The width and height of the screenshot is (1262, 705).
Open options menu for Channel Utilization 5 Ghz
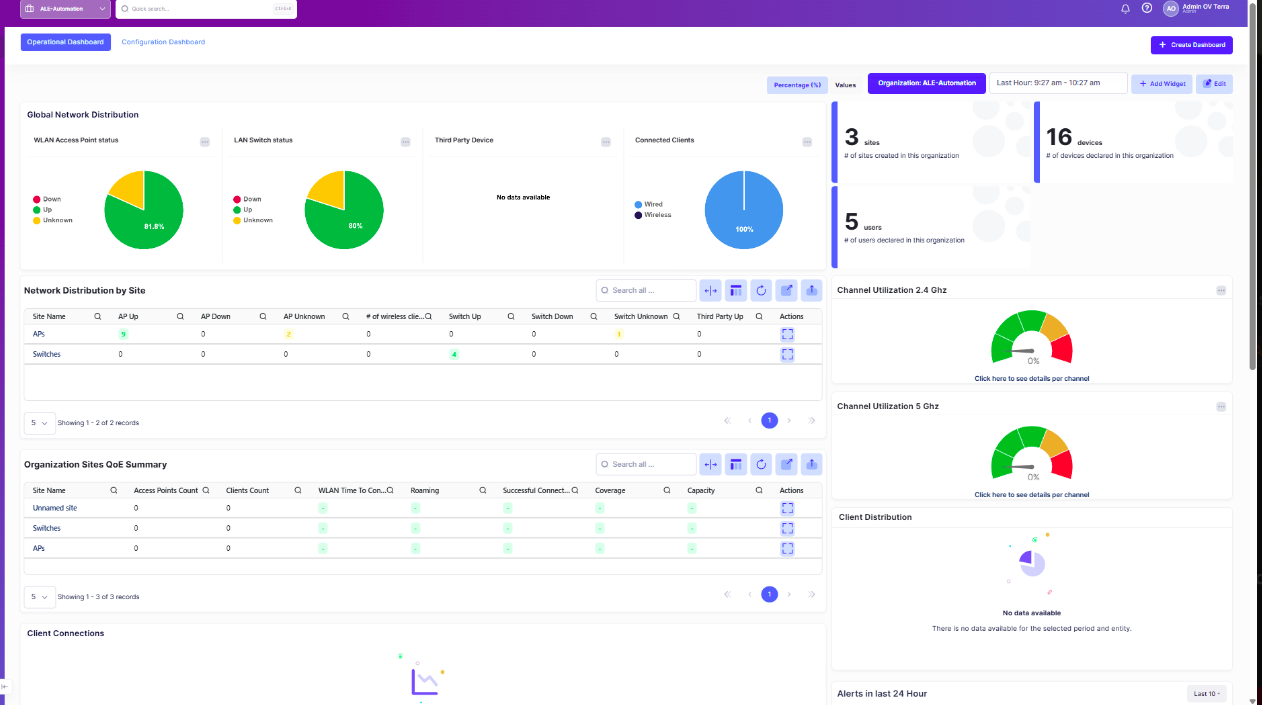(x=1221, y=407)
